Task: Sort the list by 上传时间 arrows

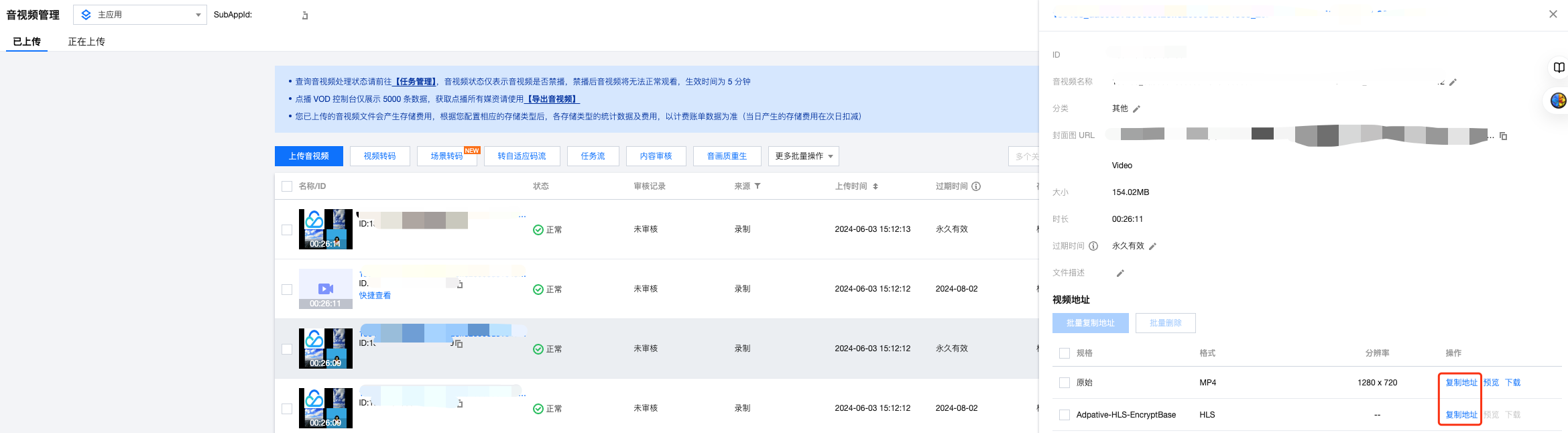Action: pos(876,186)
